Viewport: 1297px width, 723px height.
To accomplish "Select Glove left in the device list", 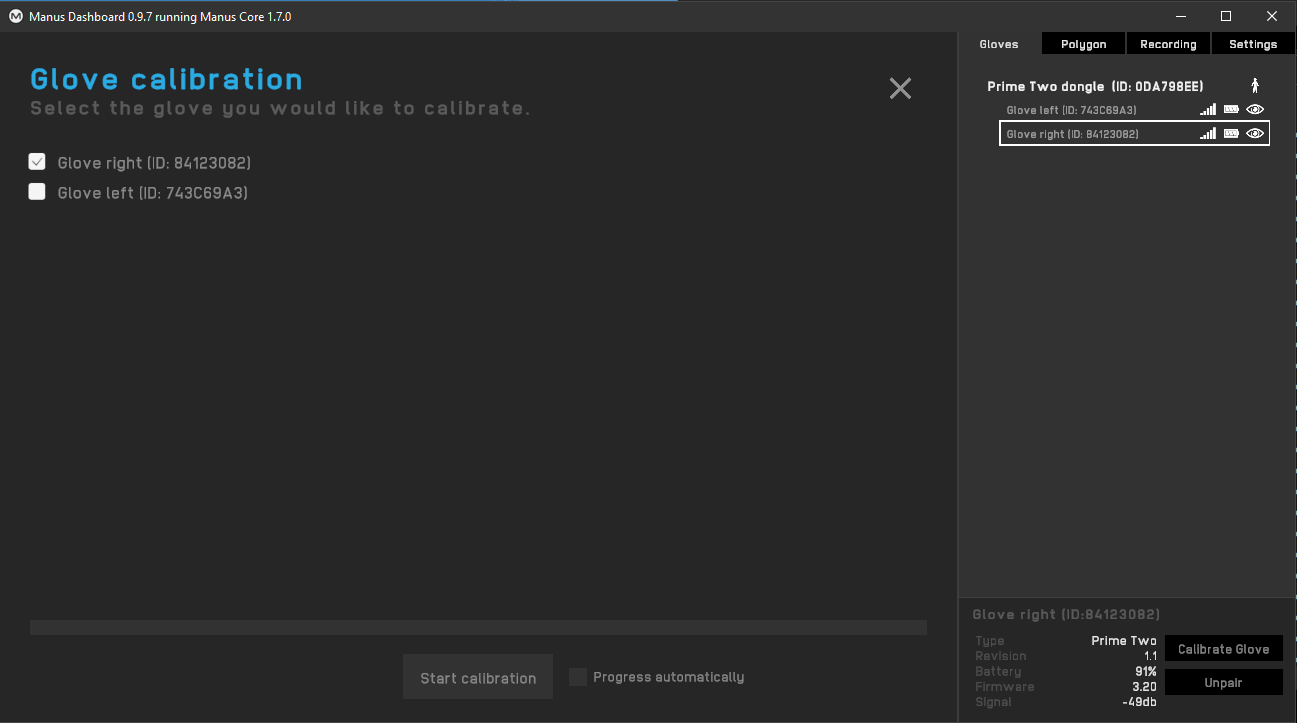I will (1071, 110).
